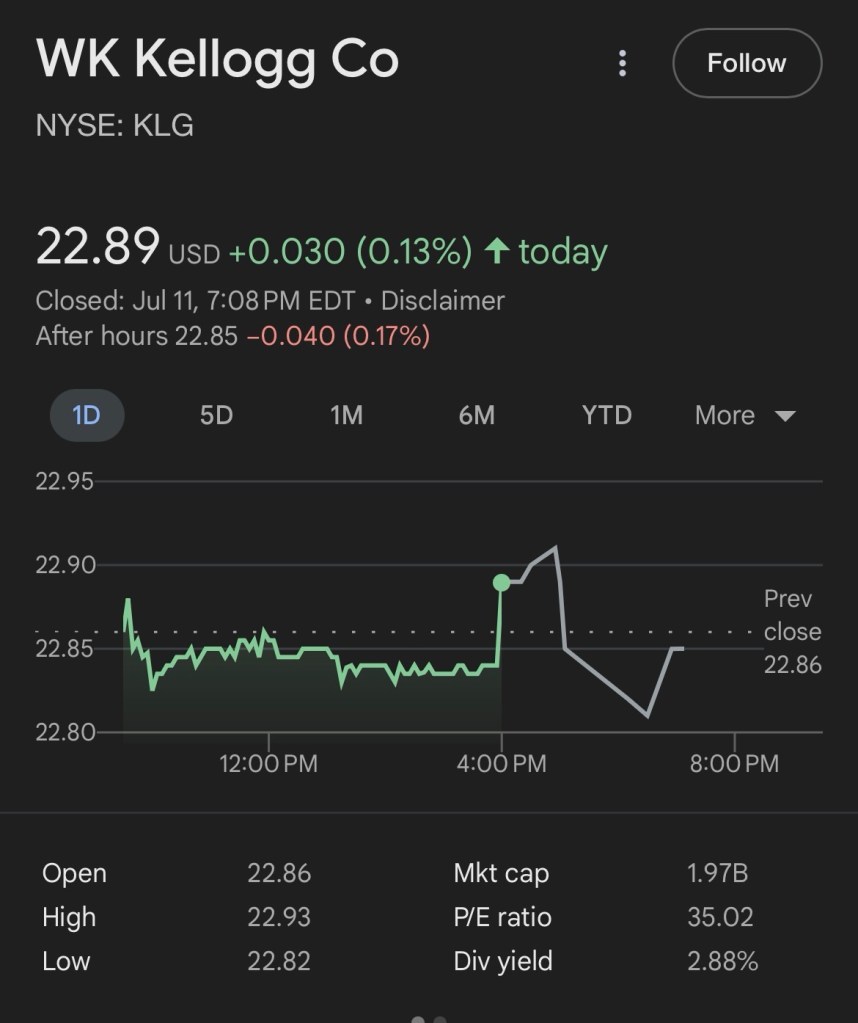Switch chart to the 6M range

coord(476,415)
